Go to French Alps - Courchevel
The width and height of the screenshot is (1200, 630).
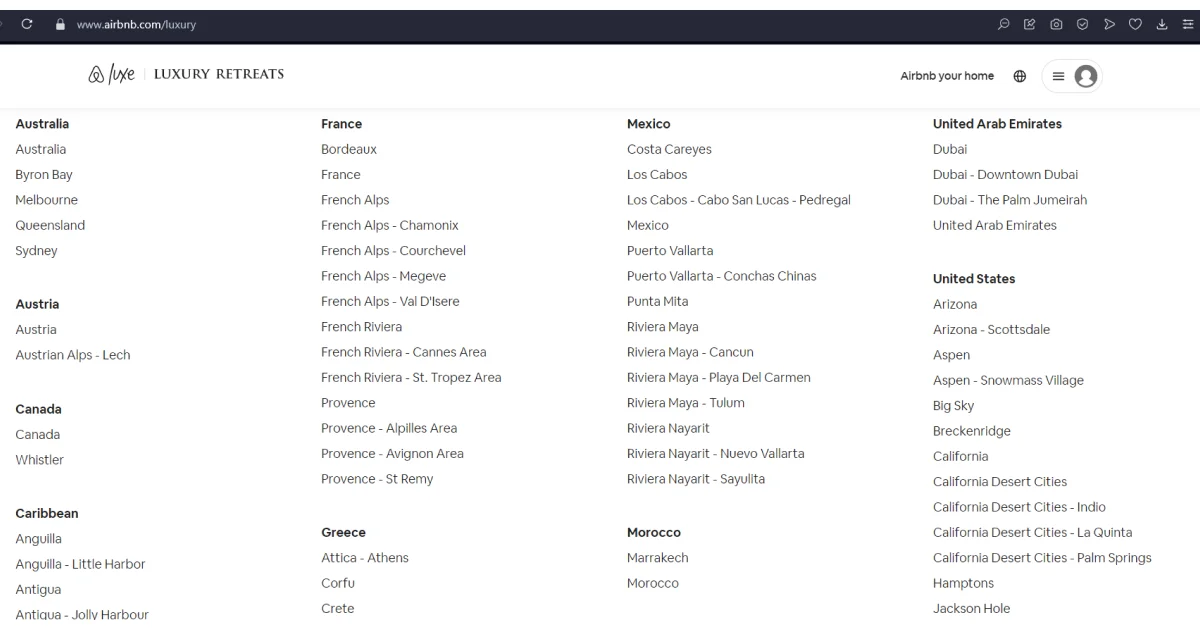click(394, 251)
